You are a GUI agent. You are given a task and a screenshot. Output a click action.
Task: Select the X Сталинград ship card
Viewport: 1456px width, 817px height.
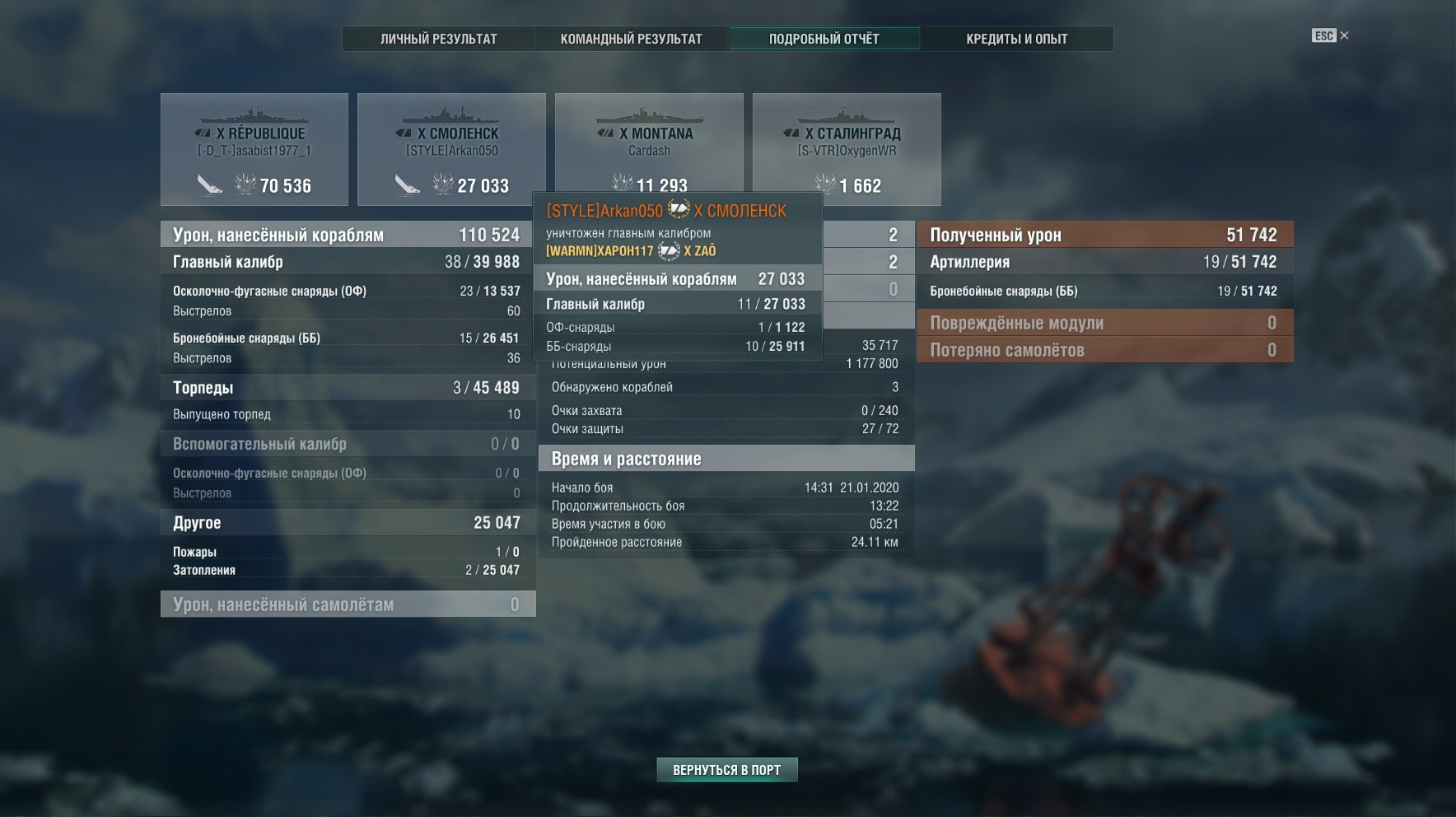click(x=847, y=149)
